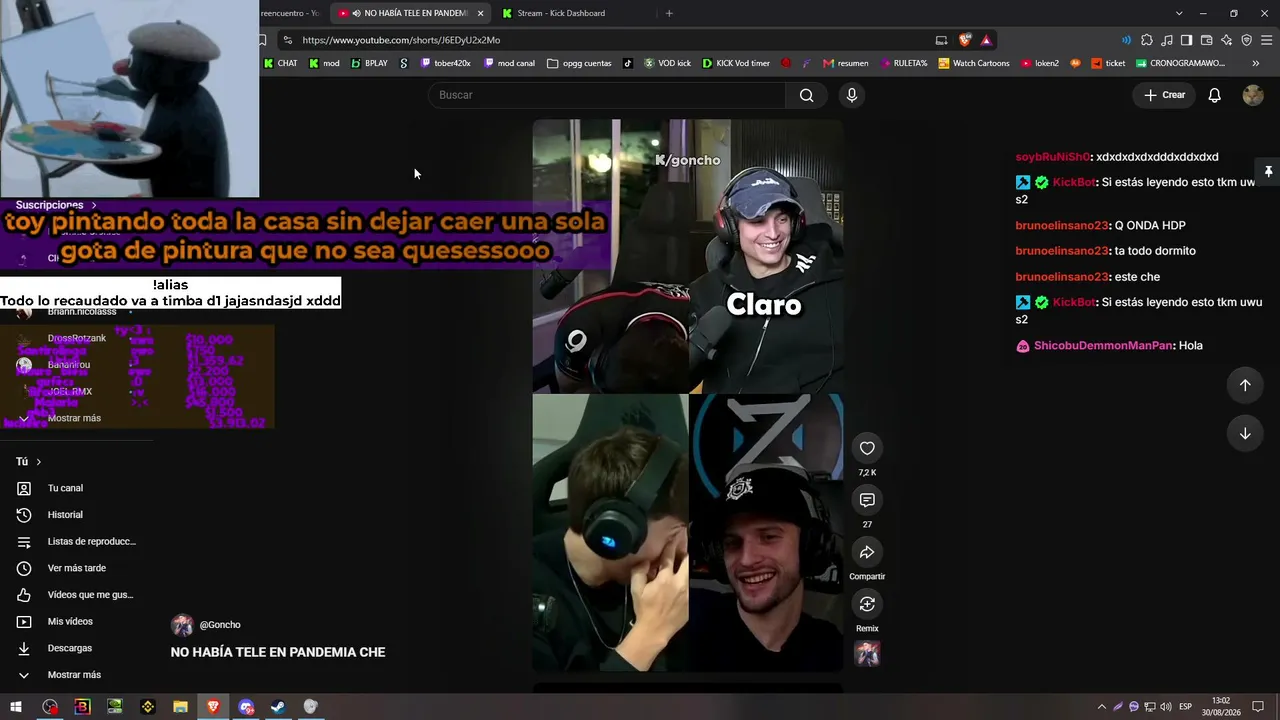Open the BPLAY bookmark
The width and height of the screenshot is (1280, 720).
pyautogui.click(x=369, y=63)
